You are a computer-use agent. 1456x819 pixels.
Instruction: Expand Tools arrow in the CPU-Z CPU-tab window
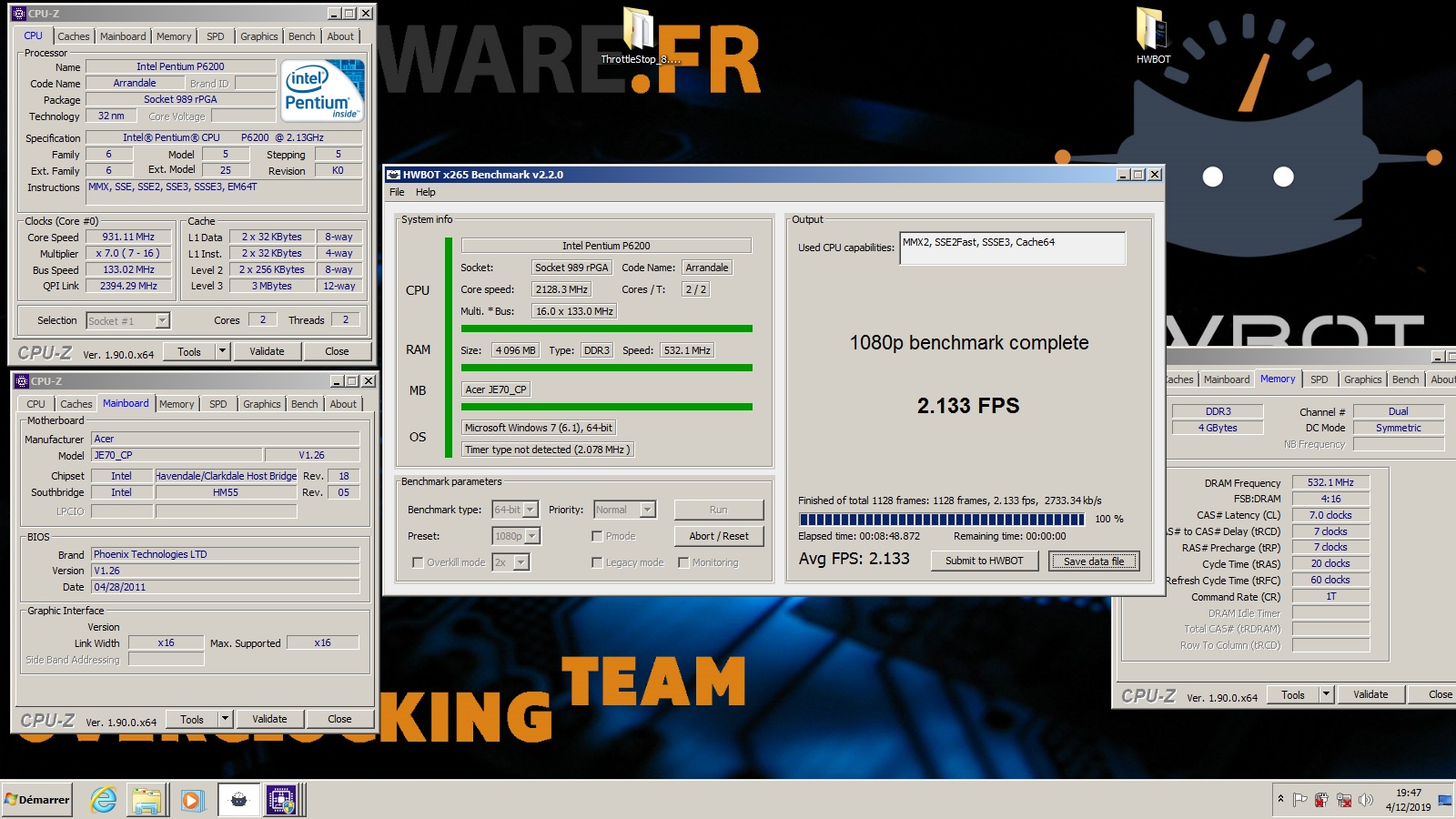click(x=222, y=351)
